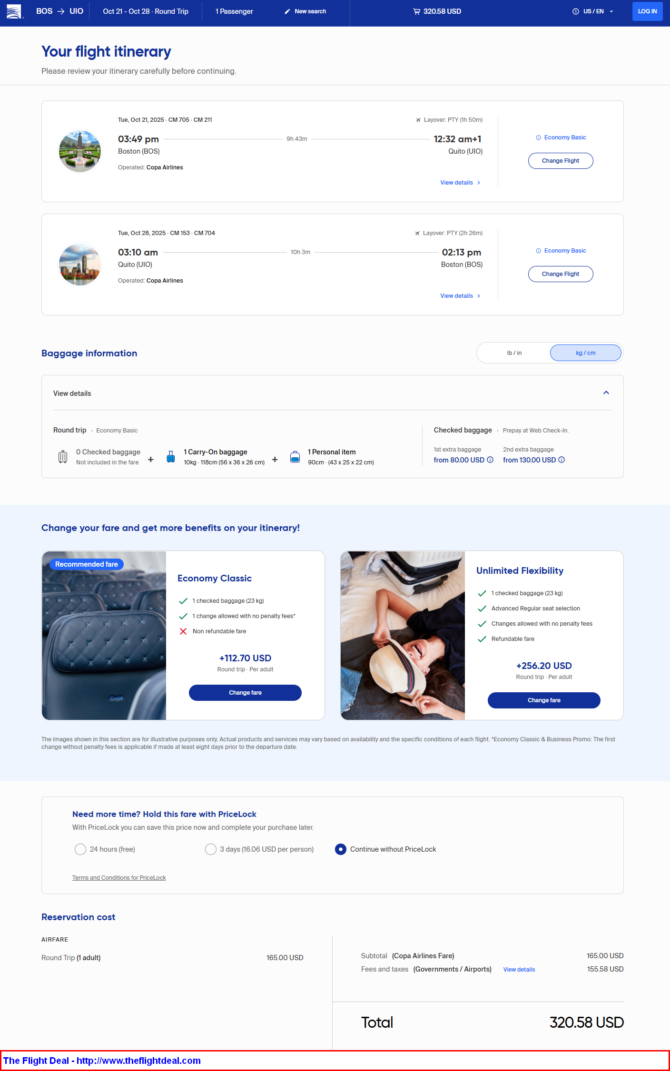Screen dimensions: 670x1071
Task: Switch baggage units to lb / in
Action: [514, 353]
